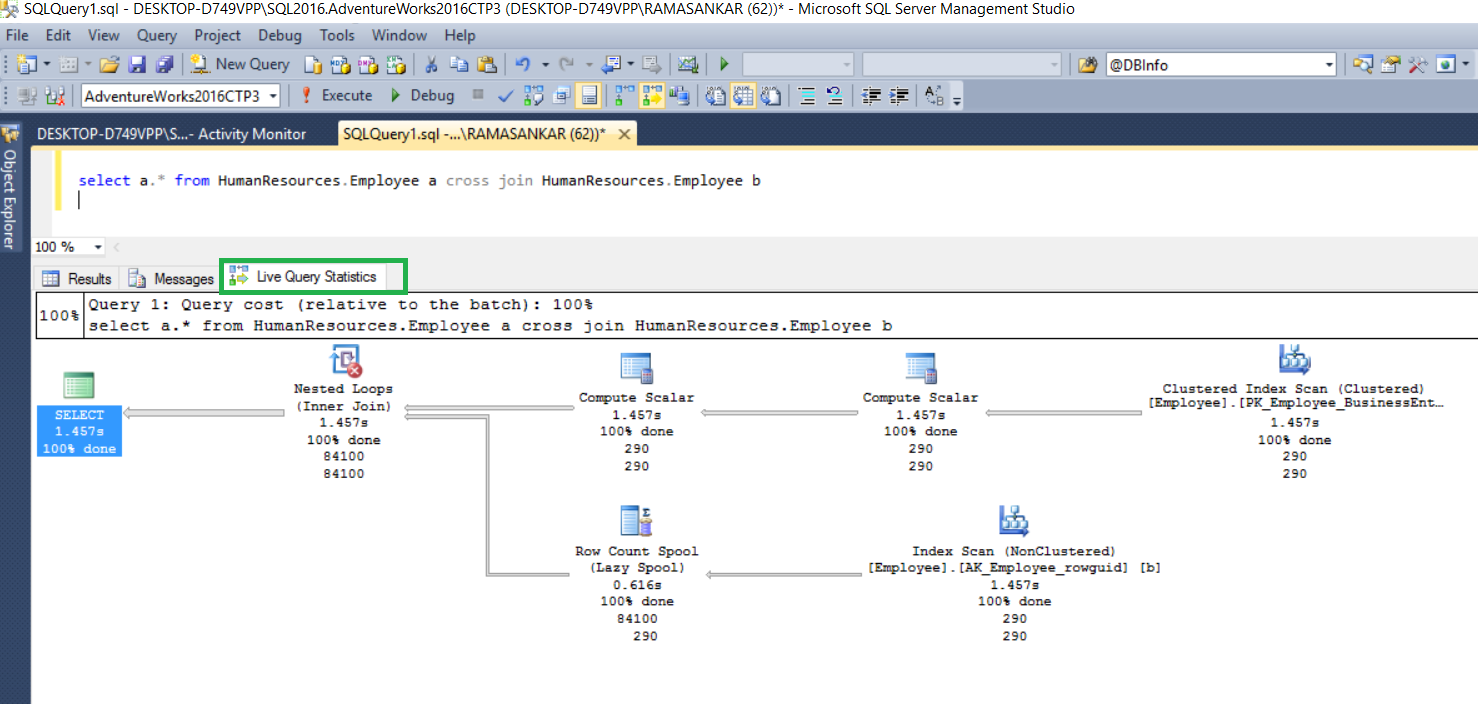Screen dimensions: 1478x704
Task: Close the SQLQuery1.sql tab
Action: 623,134
